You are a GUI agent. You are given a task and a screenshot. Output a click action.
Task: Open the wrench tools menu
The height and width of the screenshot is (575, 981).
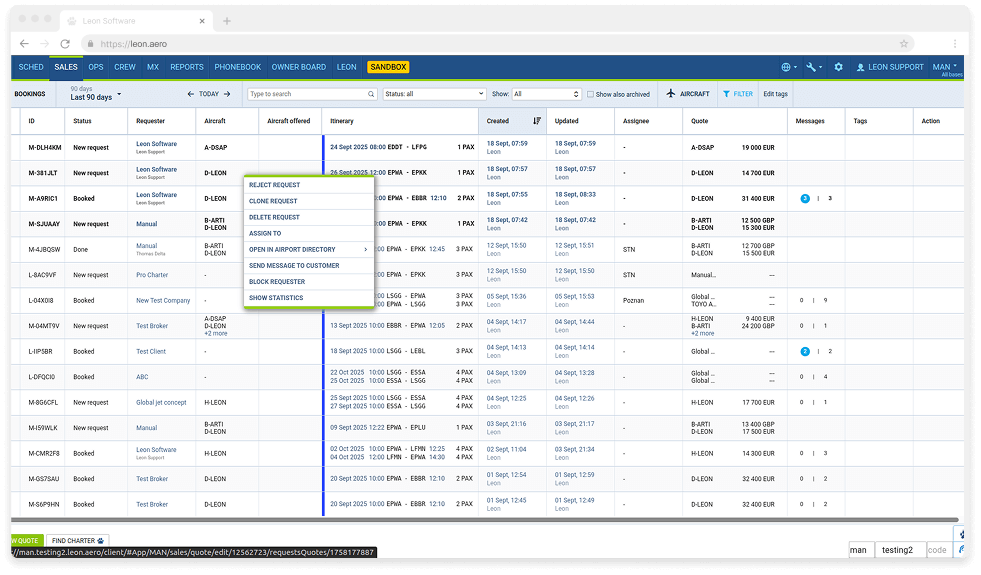814,67
